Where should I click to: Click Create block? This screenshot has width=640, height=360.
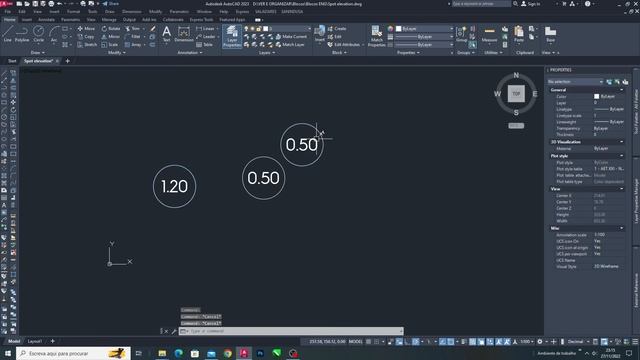(x=337, y=29)
